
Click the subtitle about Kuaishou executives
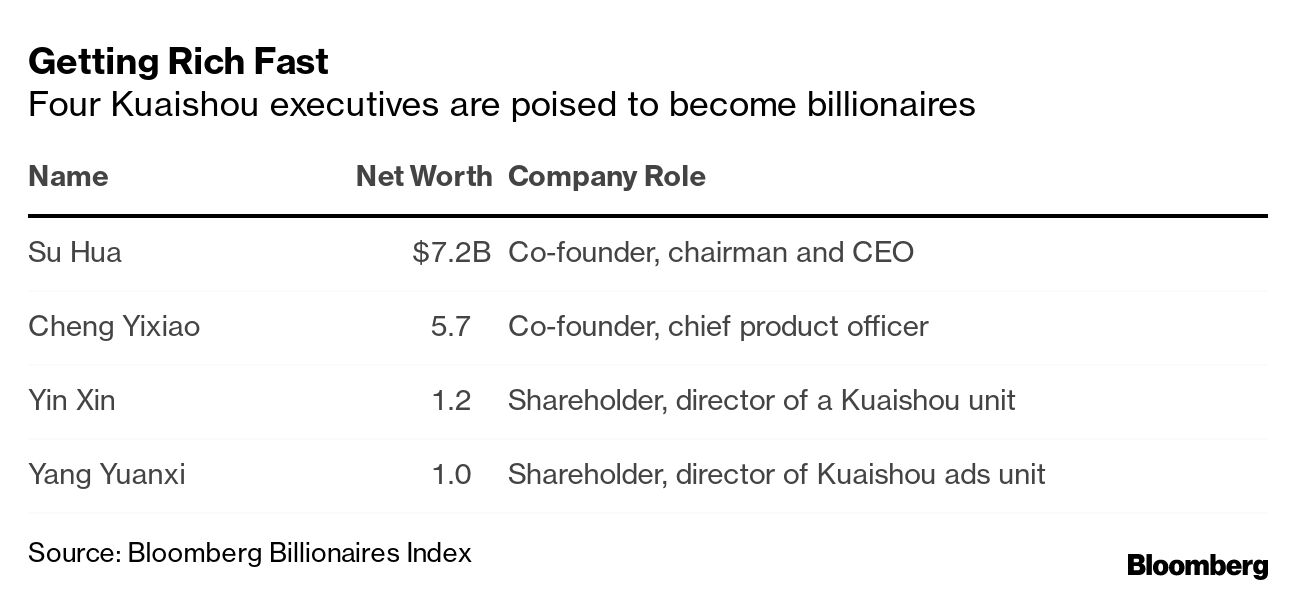(501, 104)
